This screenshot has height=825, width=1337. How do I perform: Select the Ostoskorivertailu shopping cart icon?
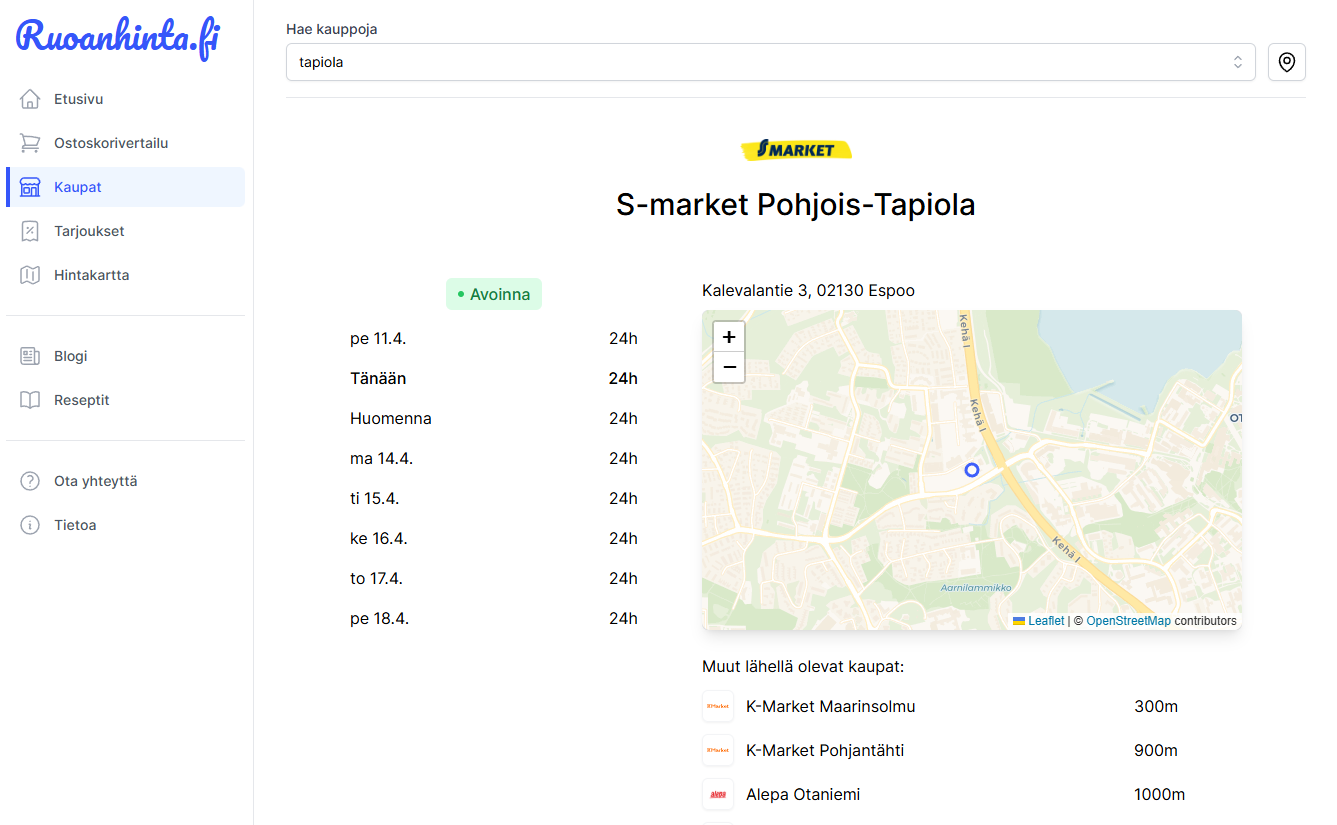pos(31,142)
